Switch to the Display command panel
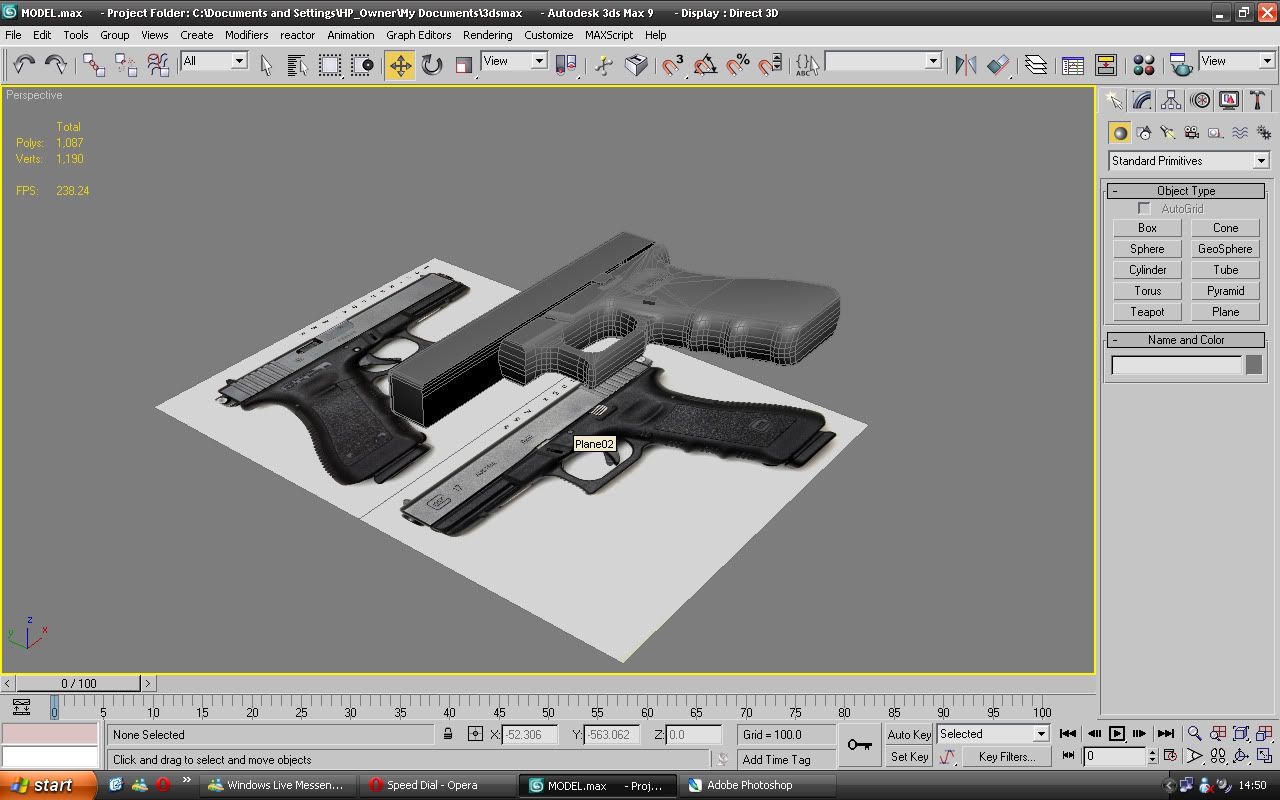1280x800 pixels. pos(1229,100)
